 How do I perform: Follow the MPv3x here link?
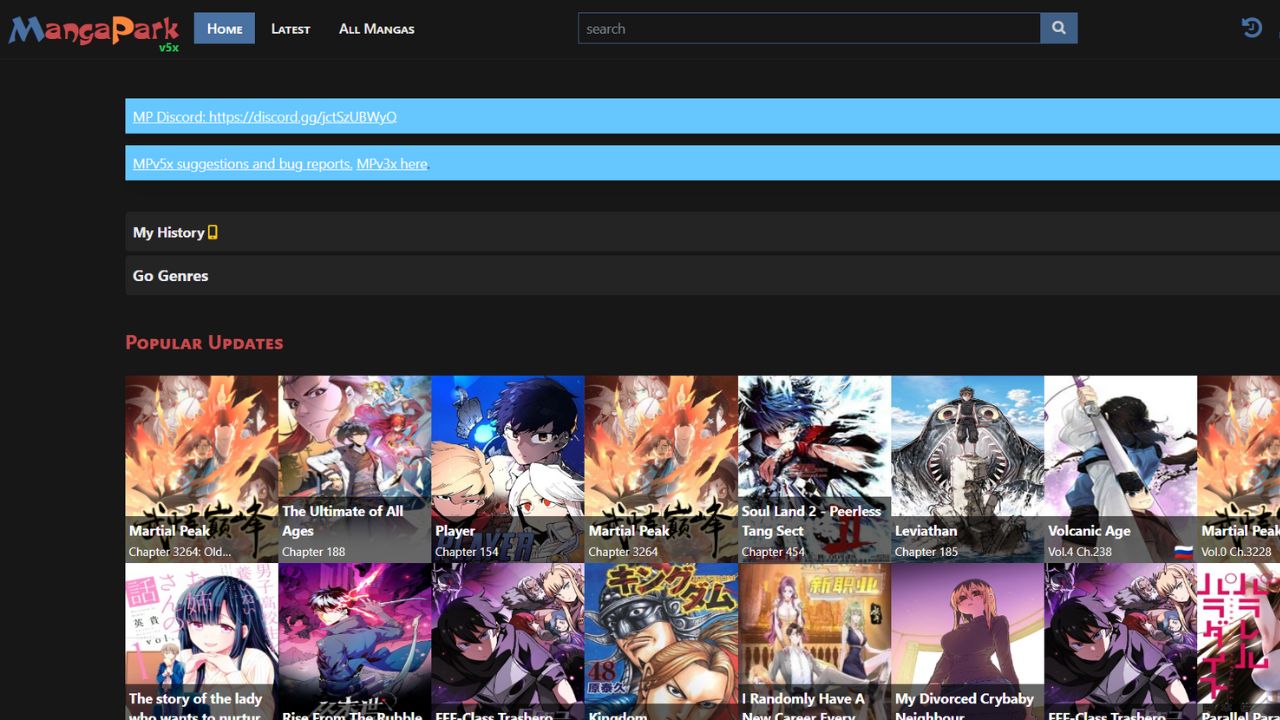[392, 164]
